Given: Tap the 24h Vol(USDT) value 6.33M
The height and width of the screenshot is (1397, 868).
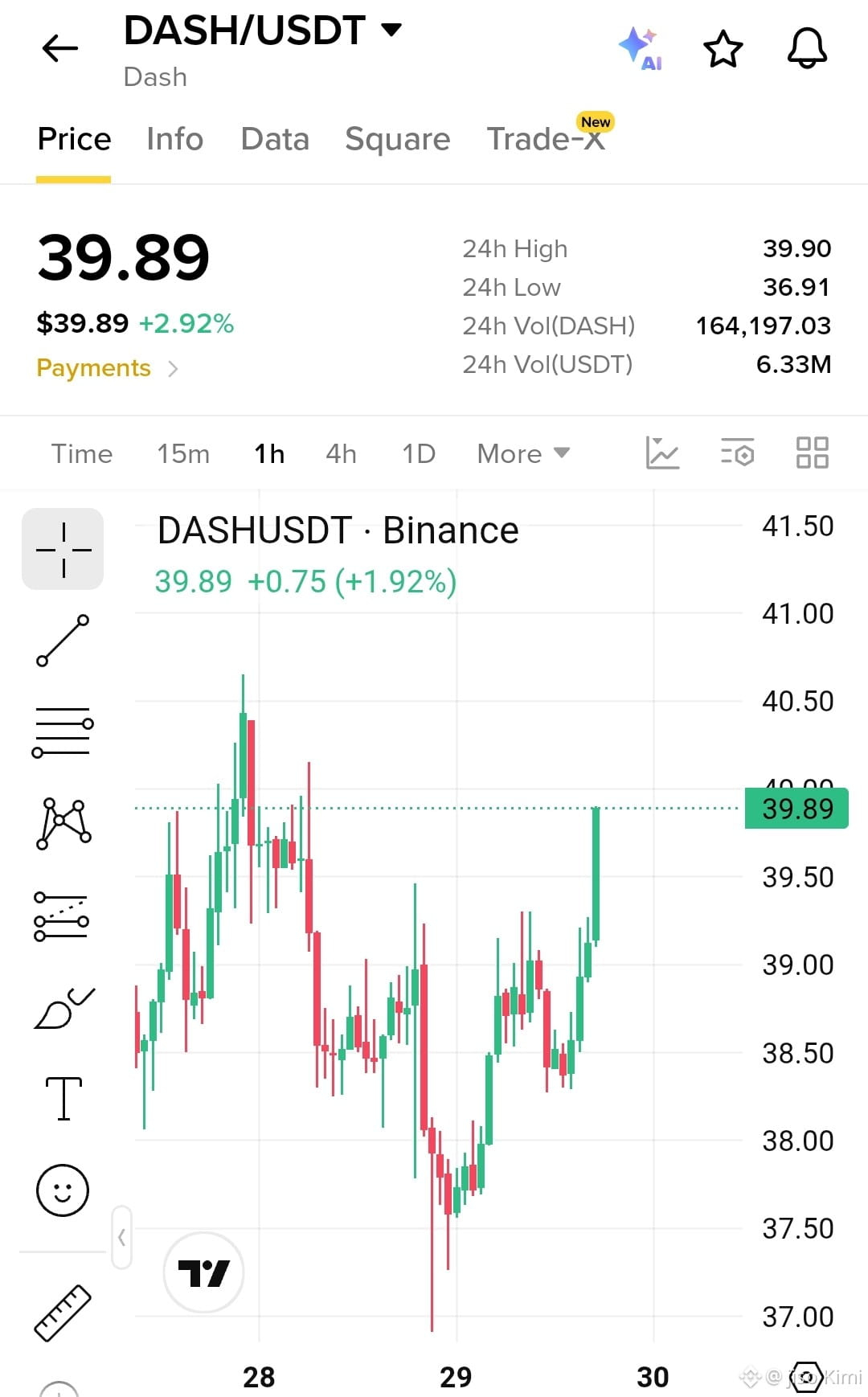Looking at the screenshot, I should pos(793,364).
